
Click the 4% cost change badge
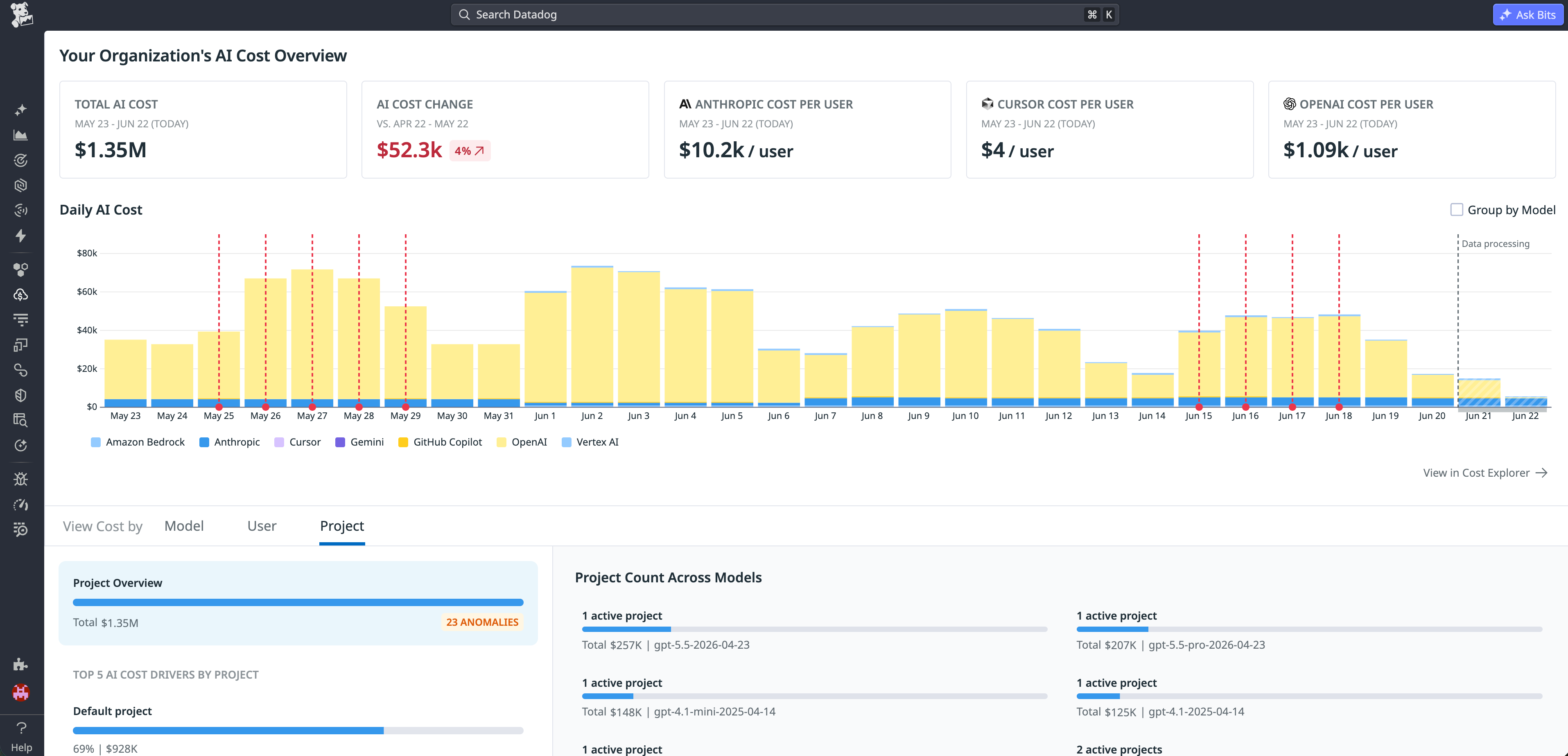coord(469,150)
